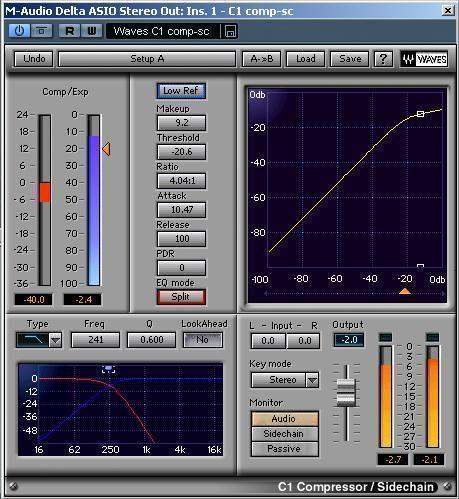Image resolution: width=459 pixels, height=499 pixels.
Task: Open the filter Type dropdown arrow
Action: (x=55, y=340)
